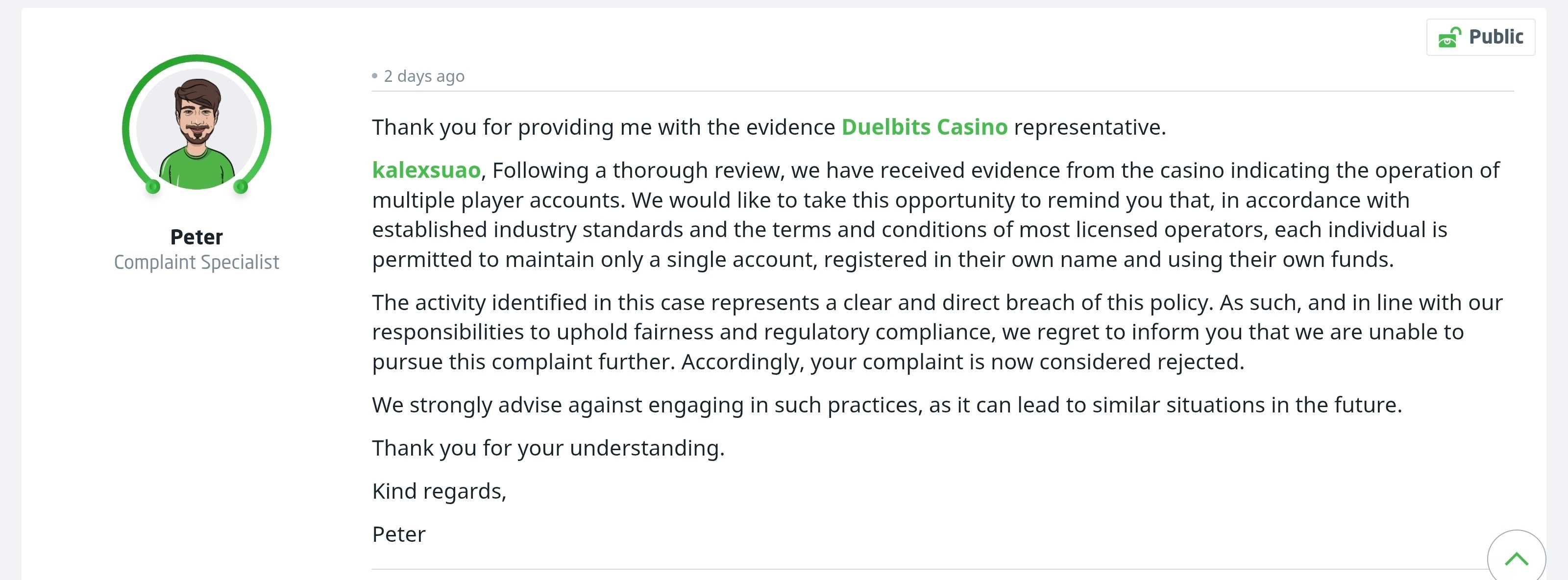Open Peter's cartoon avatar image
Viewport: 1568px width, 580px height.
pyautogui.click(x=196, y=128)
